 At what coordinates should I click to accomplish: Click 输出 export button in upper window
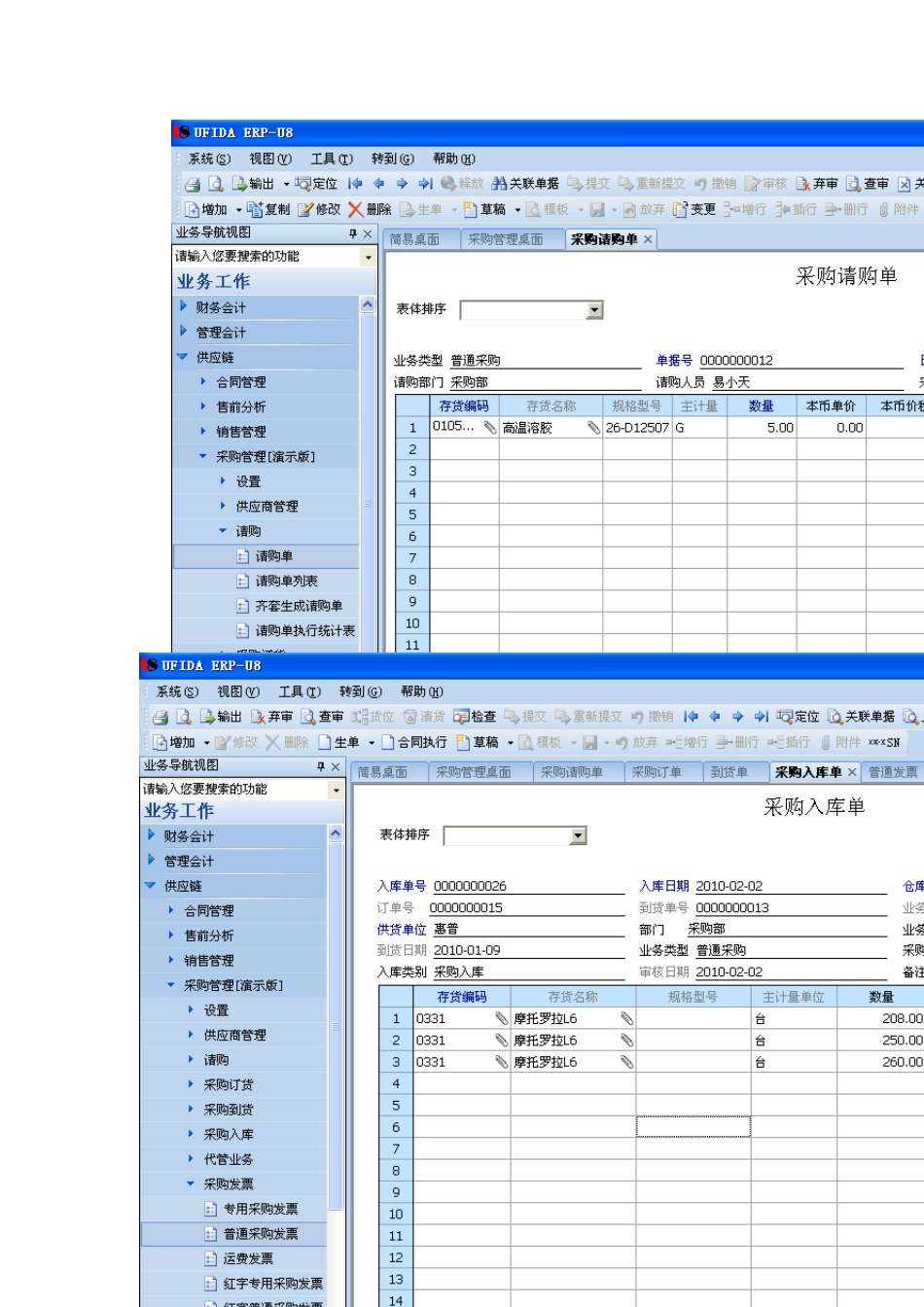[253, 184]
